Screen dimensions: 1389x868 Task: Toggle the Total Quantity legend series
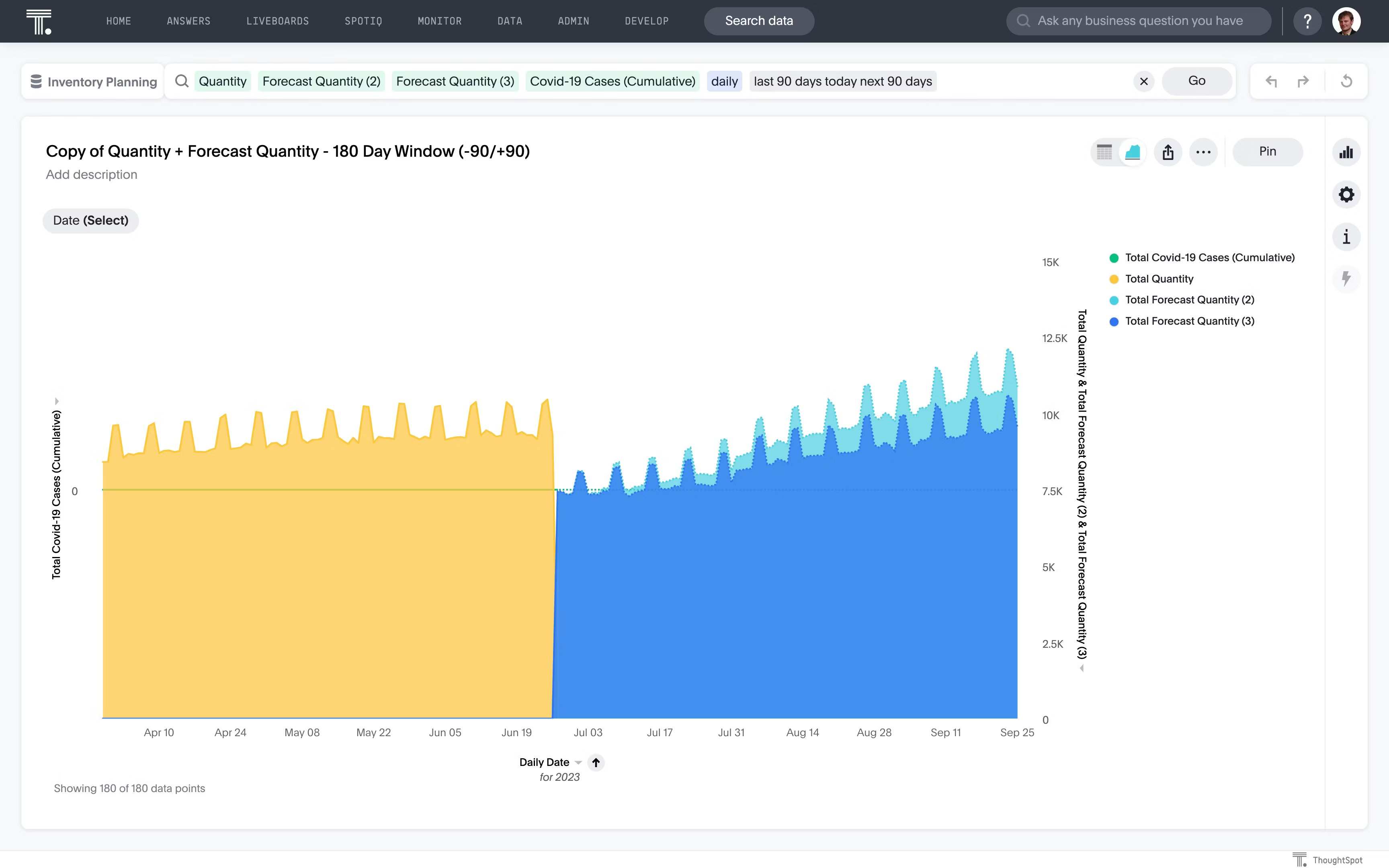click(1159, 279)
